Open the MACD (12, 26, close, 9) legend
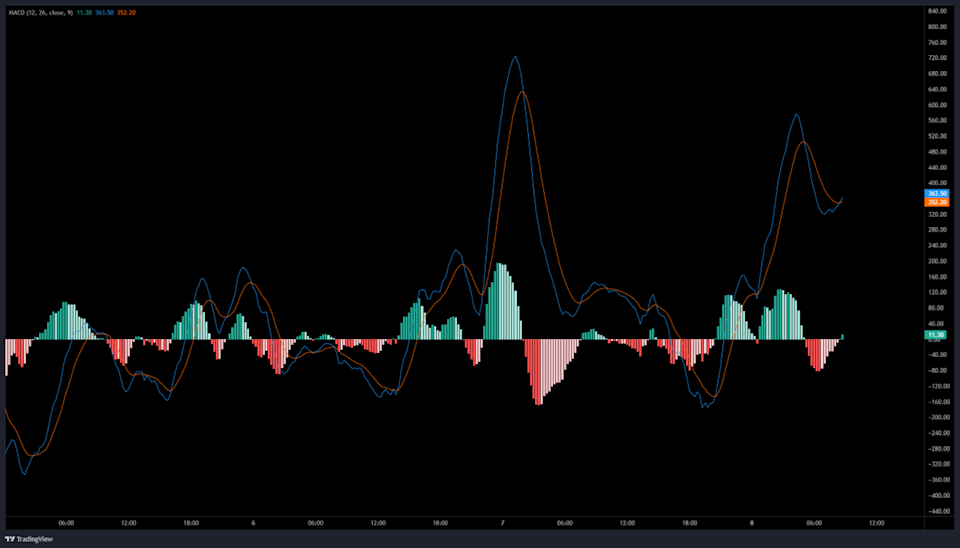The width and height of the screenshot is (960, 548). point(40,12)
